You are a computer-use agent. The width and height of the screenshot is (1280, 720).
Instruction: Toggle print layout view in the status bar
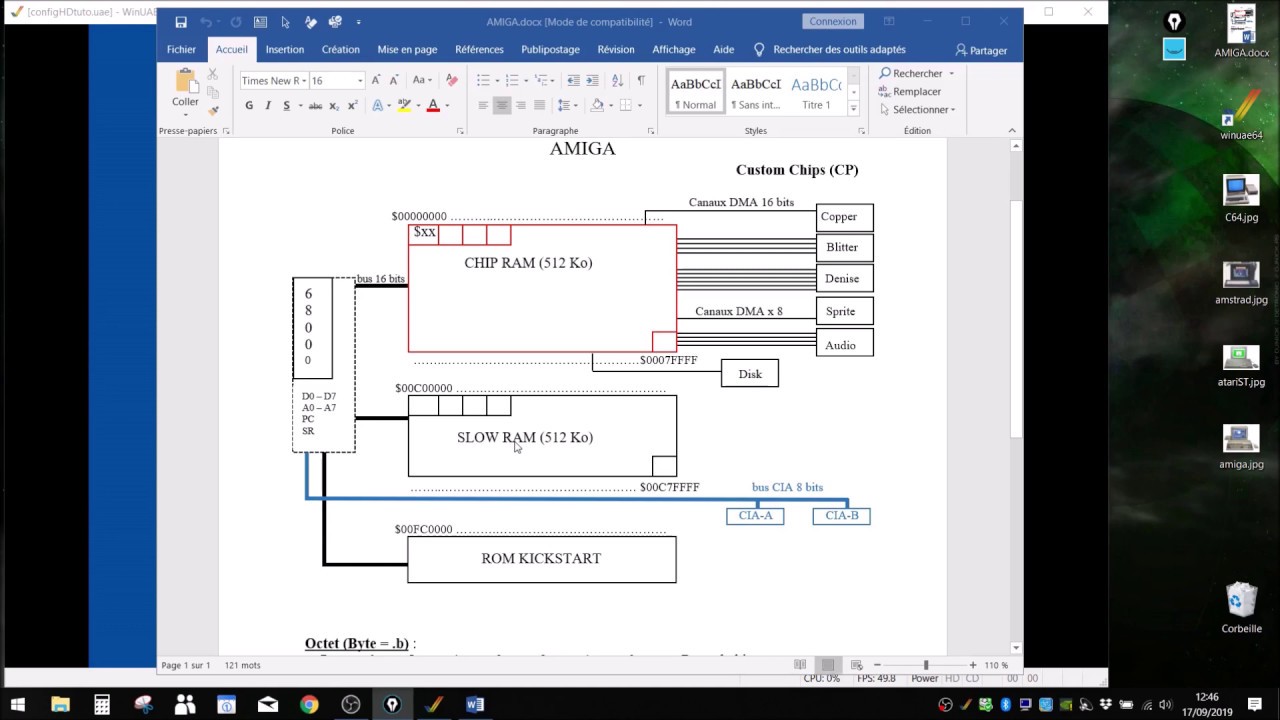(827, 665)
